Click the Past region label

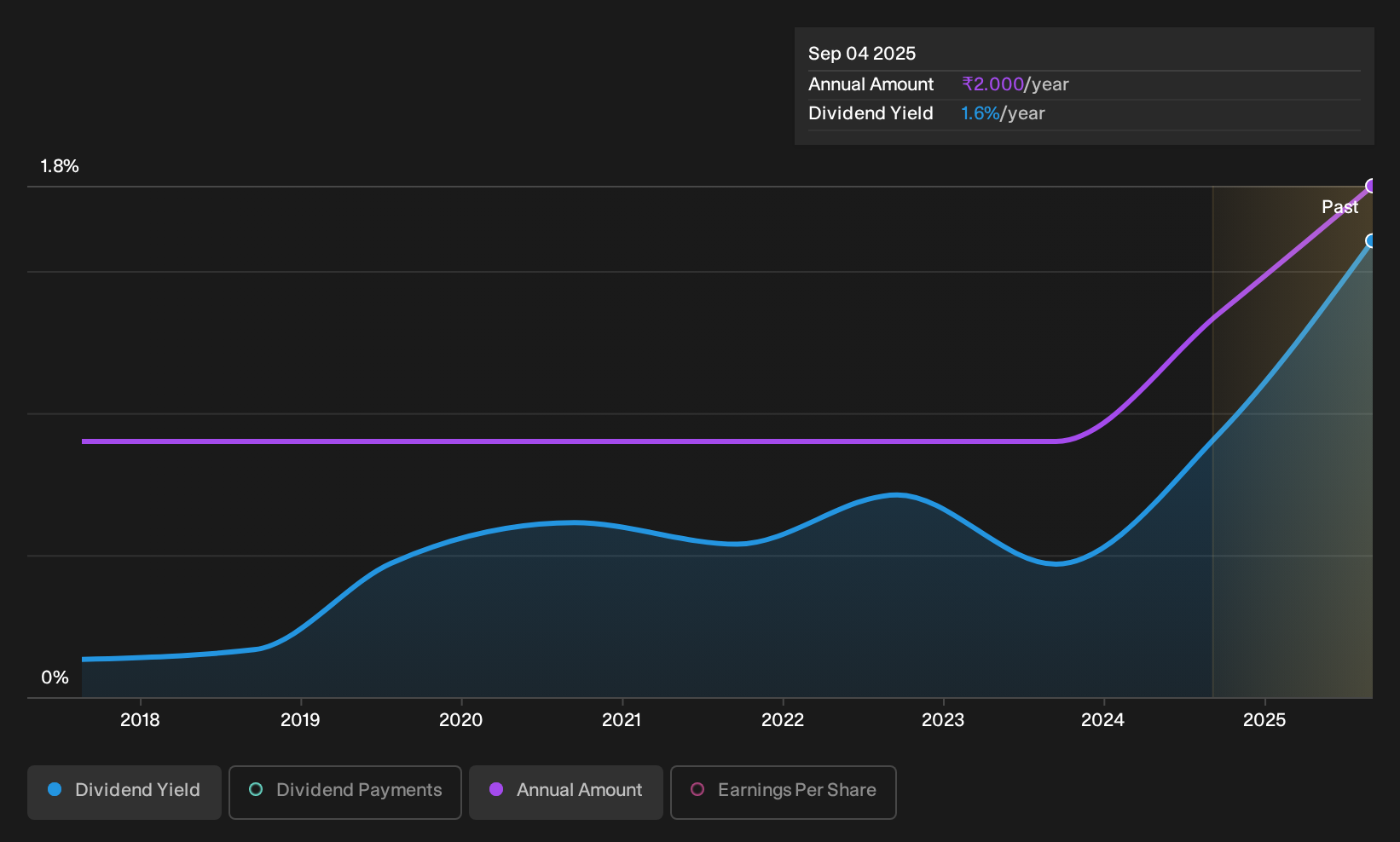tap(1340, 207)
